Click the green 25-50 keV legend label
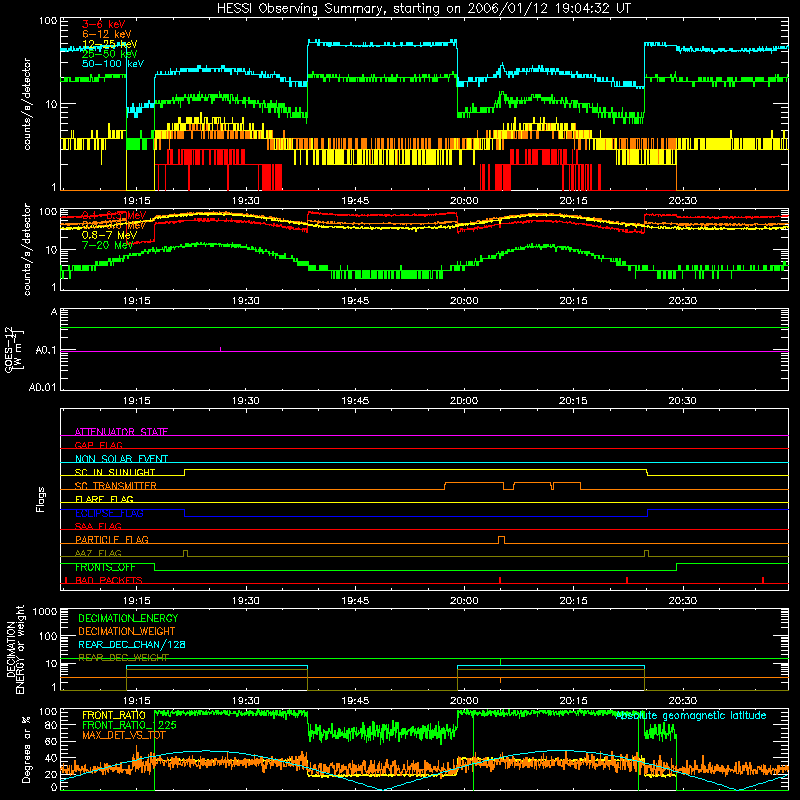This screenshot has width=800, height=800. [110, 54]
